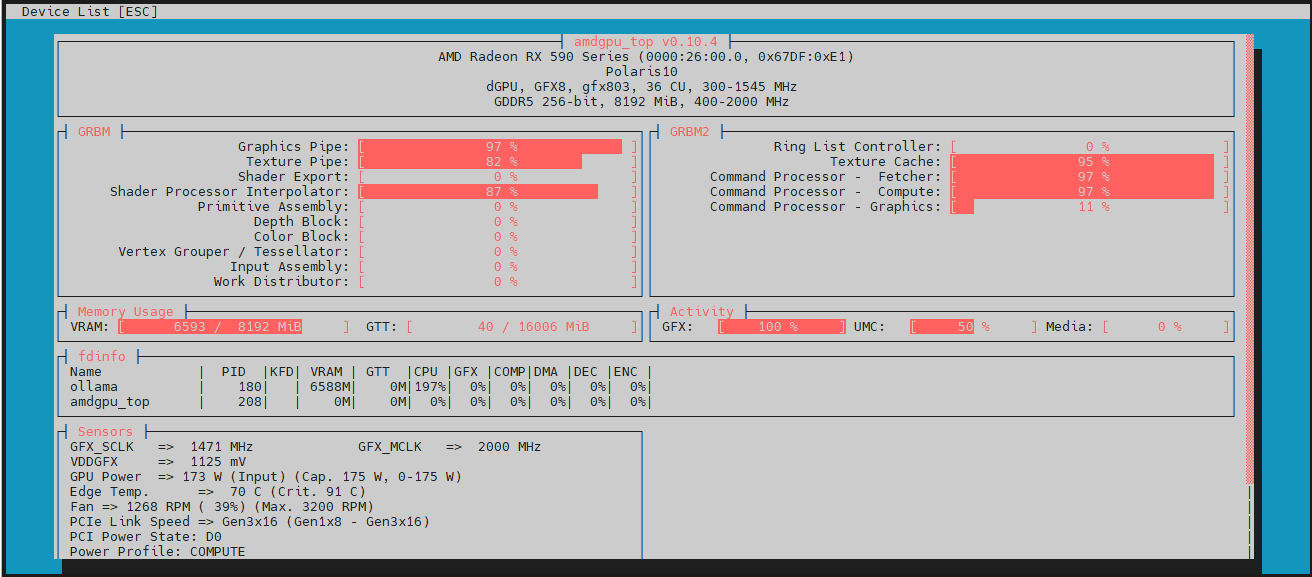1312x577 pixels.
Task: Sort fdinfo by the CPU column
Action: point(426,372)
